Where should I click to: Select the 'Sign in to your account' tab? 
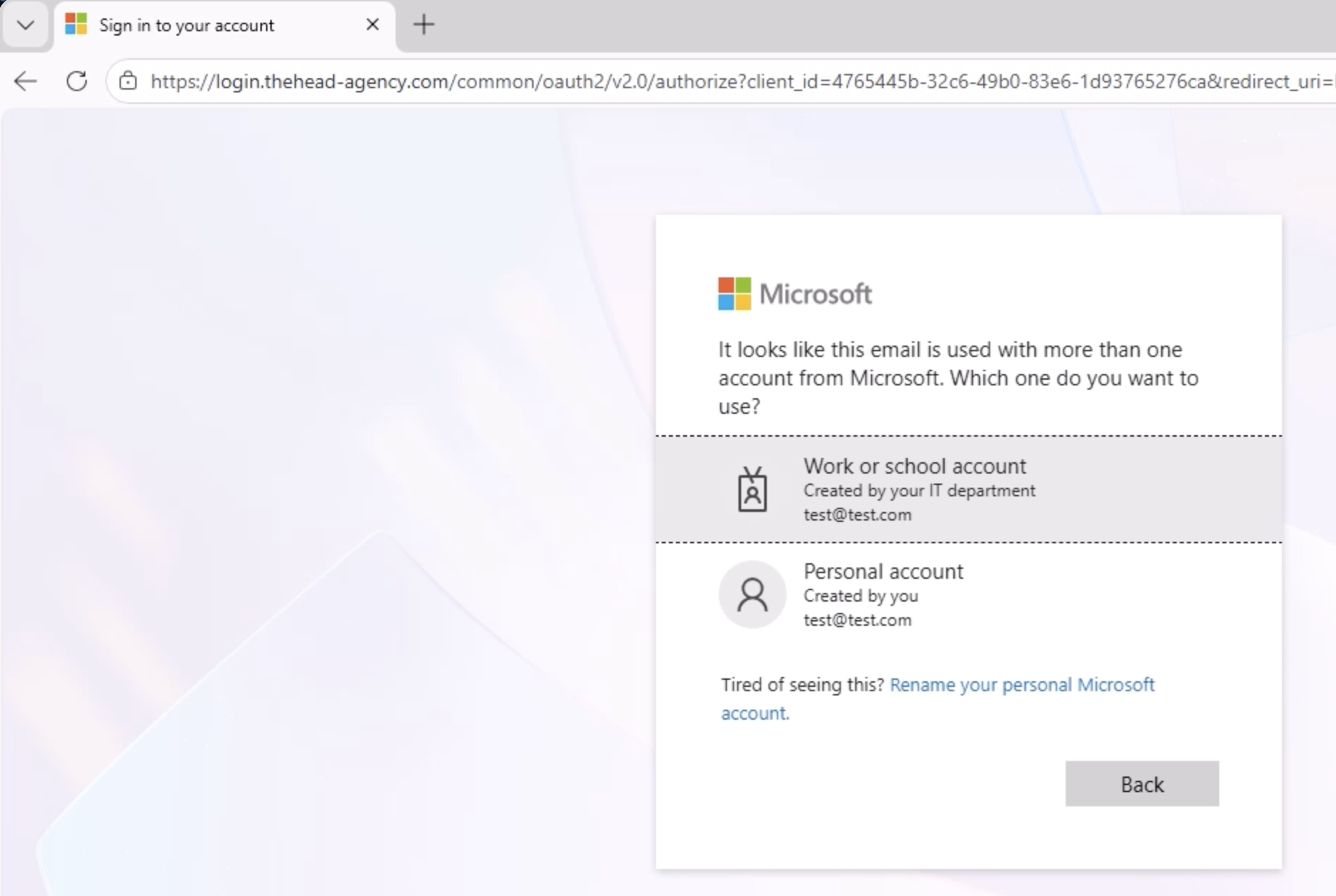tap(186, 26)
